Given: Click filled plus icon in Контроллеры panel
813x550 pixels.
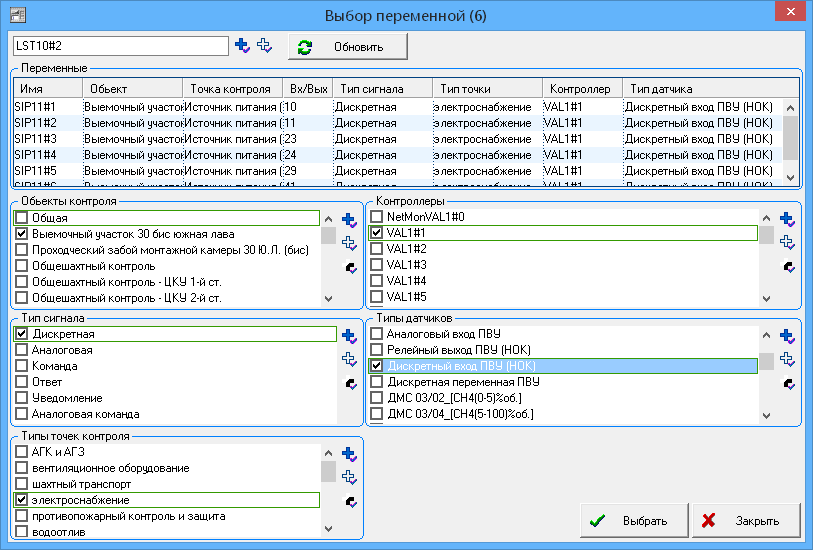Looking at the screenshot, I should pyautogui.click(x=787, y=220).
